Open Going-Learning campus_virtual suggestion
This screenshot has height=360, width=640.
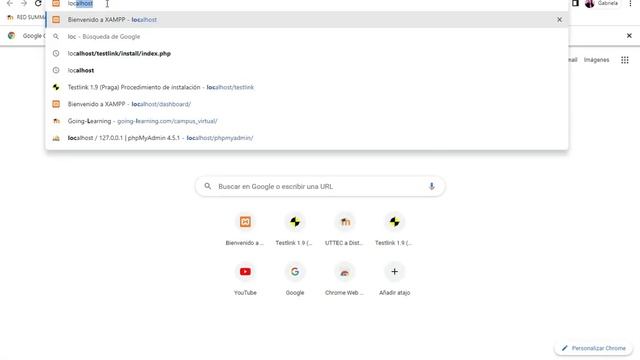[307, 121]
